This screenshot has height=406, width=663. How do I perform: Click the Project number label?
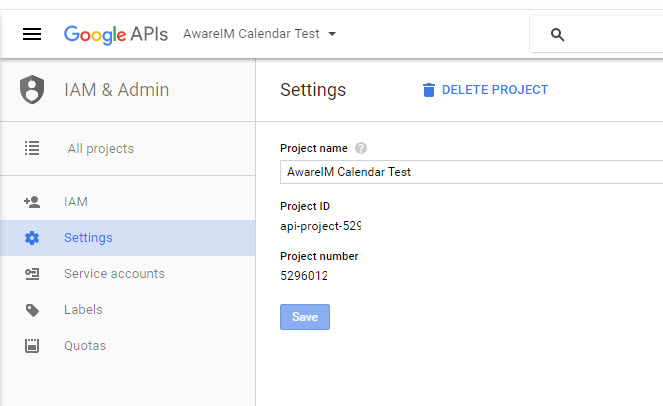tap(319, 256)
